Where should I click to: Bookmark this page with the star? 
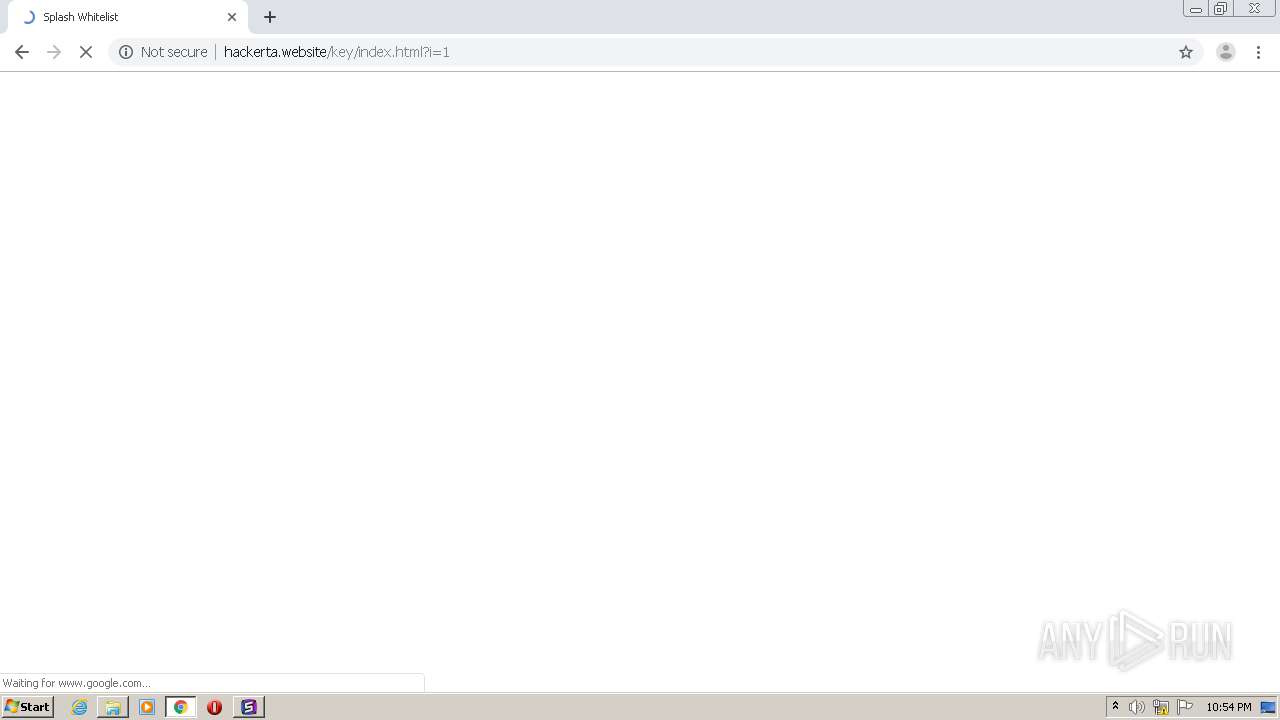(1186, 52)
